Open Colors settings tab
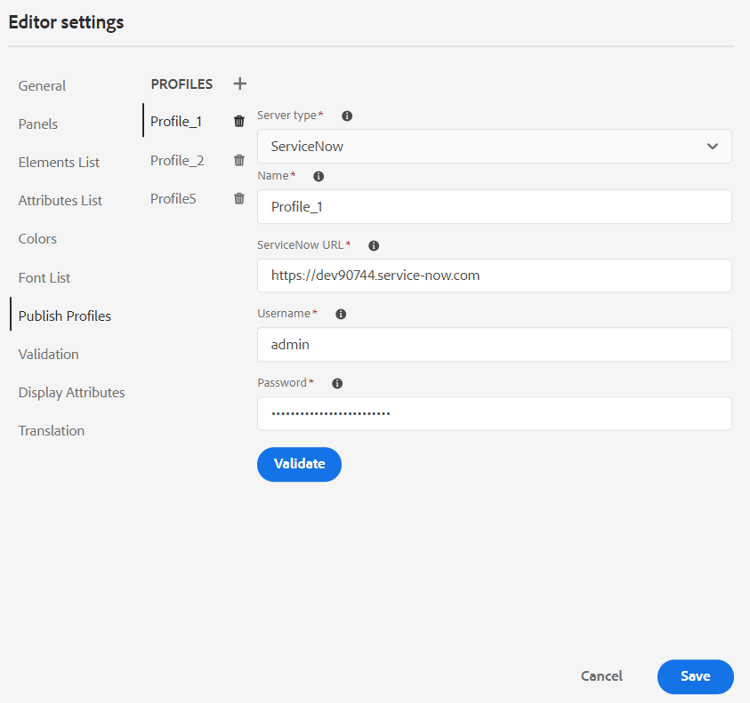This screenshot has width=750, height=703. pyautogui.click(x=37, y=239)
